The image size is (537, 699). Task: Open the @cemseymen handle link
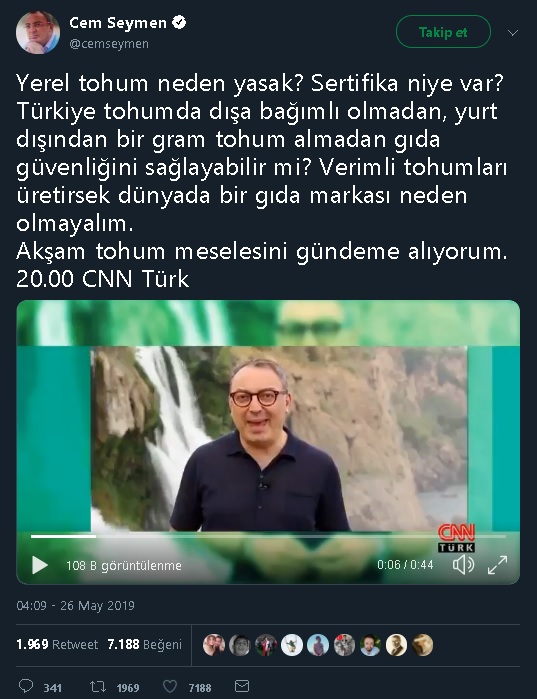(x=109, y=44)
